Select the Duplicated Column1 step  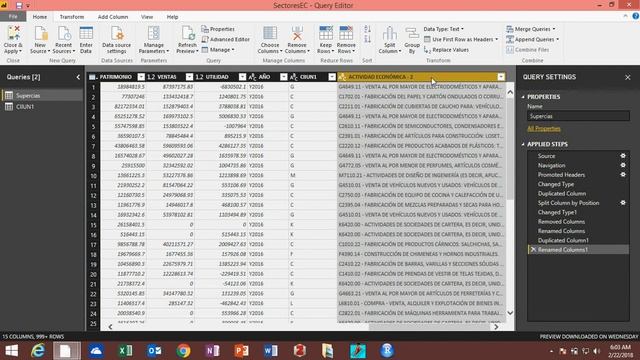(578, 240)
